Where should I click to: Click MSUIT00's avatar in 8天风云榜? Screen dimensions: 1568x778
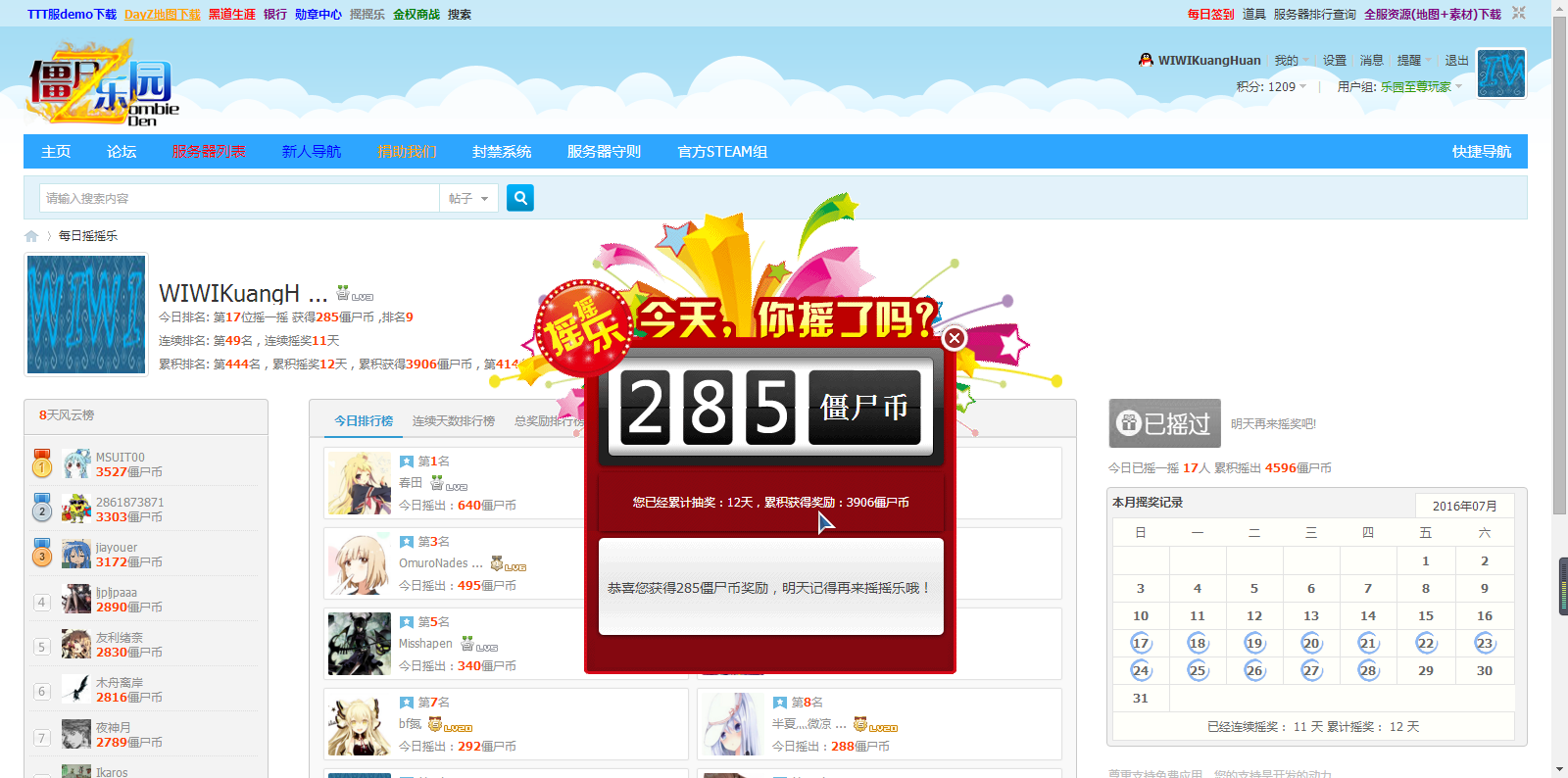click(x=76, y=463)
